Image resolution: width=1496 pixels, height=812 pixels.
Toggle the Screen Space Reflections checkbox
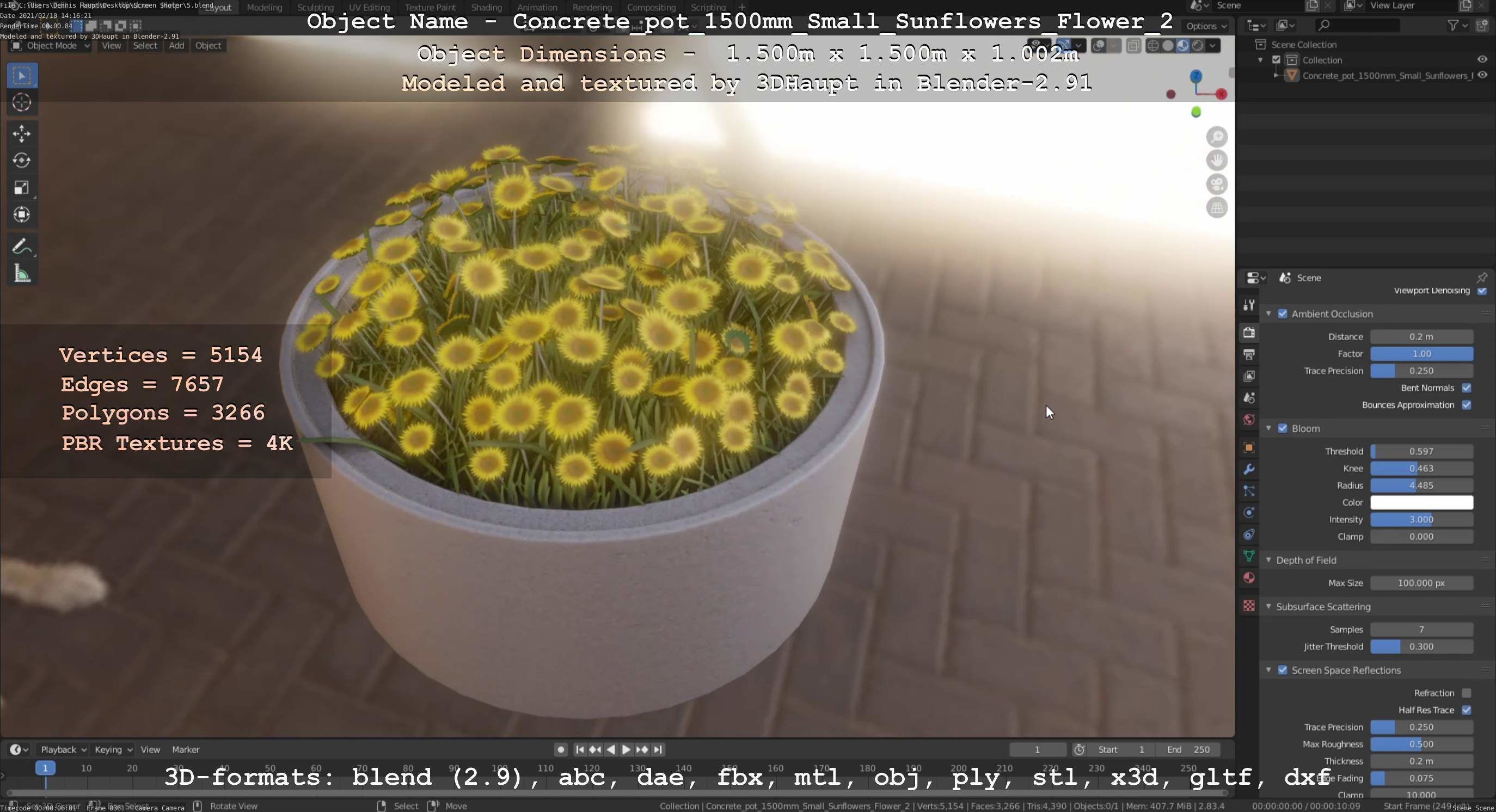coord(1282,670)
